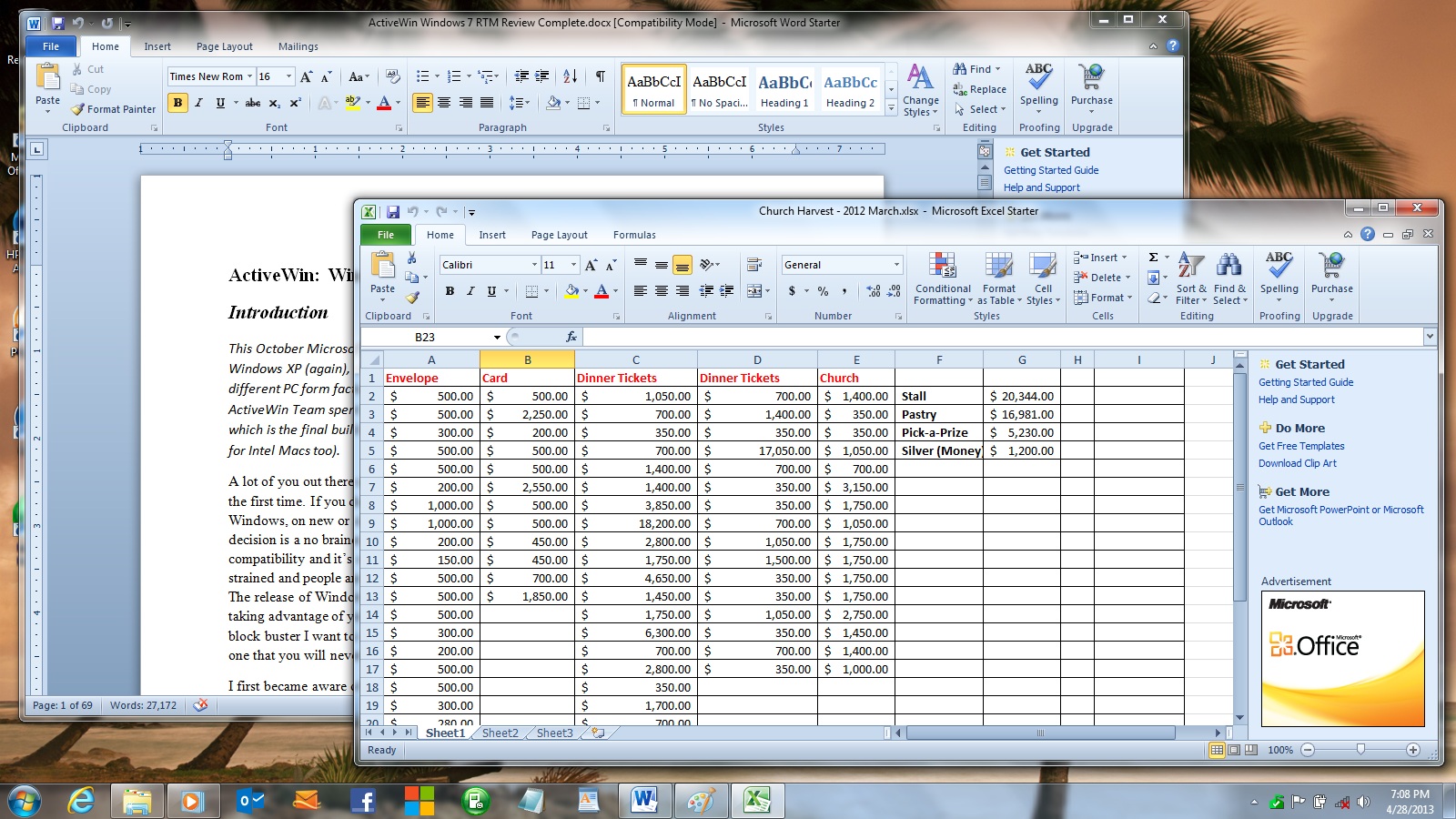
Task: Click Excel's AutoSum sigma icon
Action: 1153,258
